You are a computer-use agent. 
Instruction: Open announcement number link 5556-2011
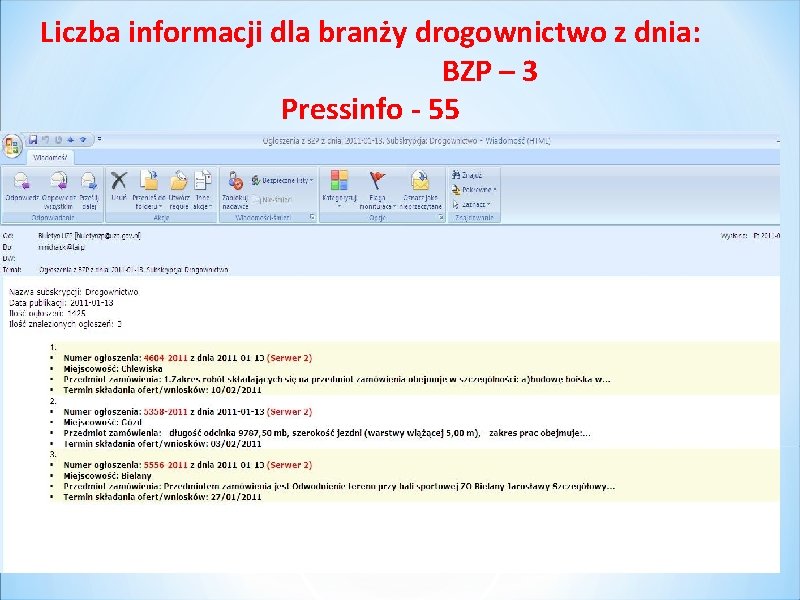point(166,465)
